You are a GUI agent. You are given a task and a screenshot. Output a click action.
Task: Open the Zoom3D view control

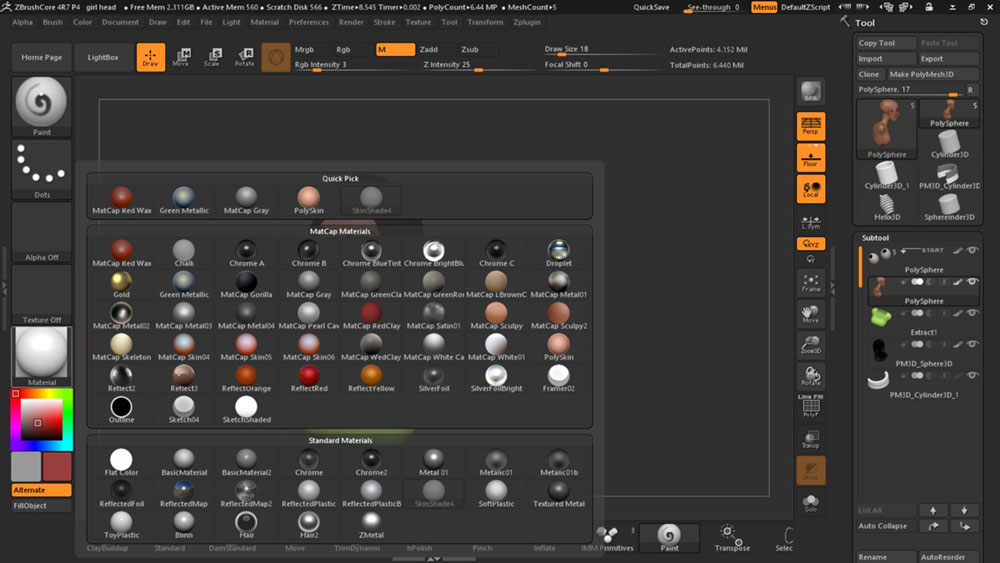811,344
